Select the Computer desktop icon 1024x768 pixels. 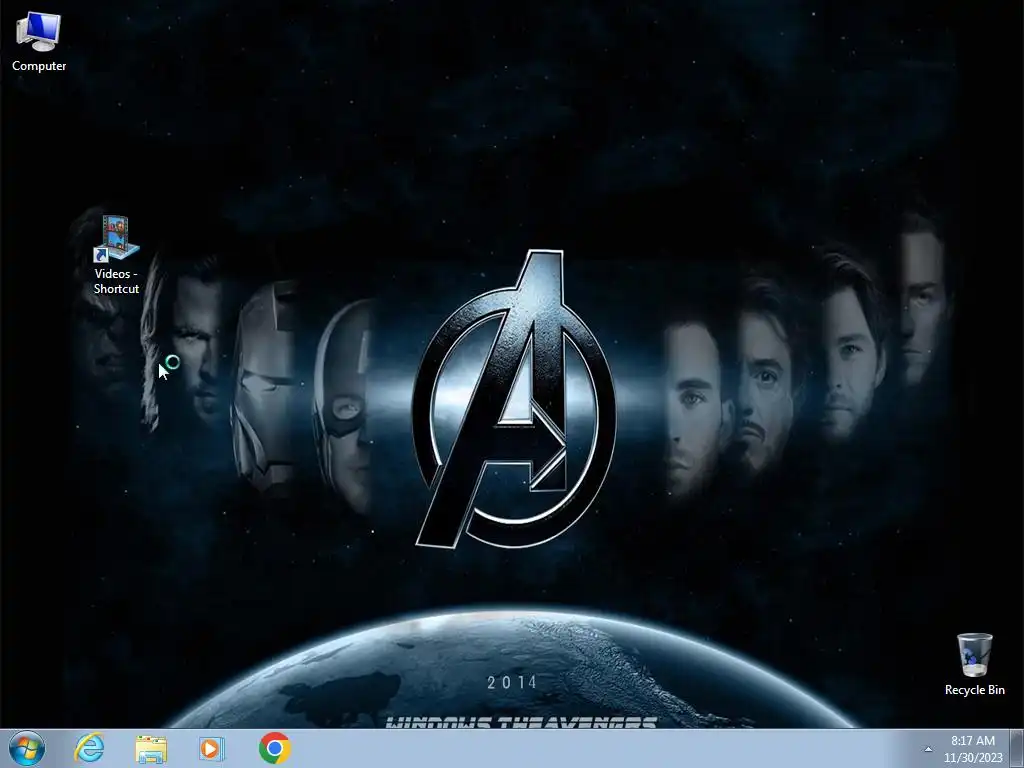click(x=39, y=40)
